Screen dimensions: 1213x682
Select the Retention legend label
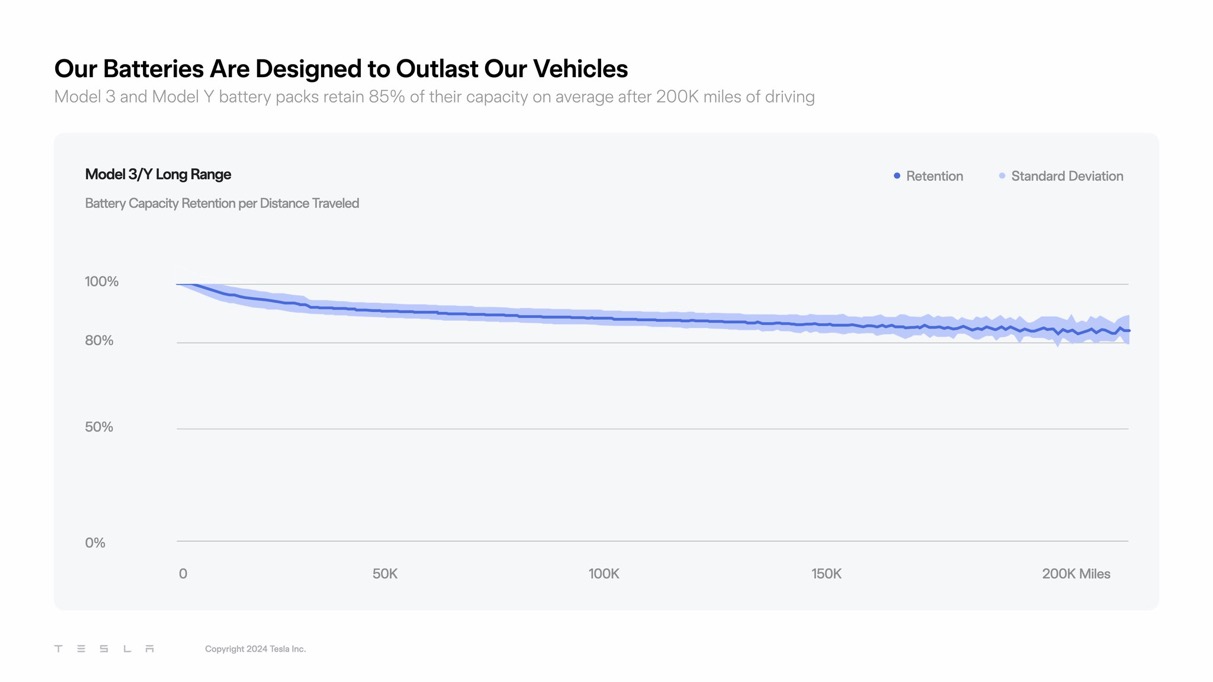[x=935, y=176]
